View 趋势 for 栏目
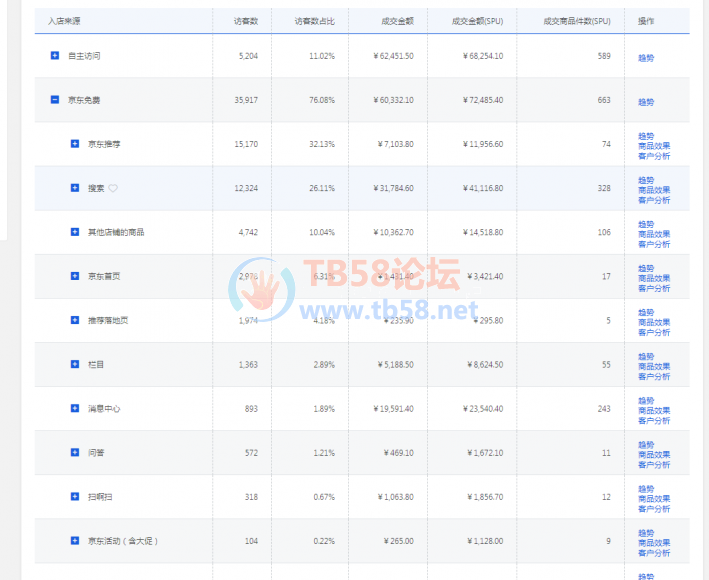Image resolution: width=709 pixels, height=580 pixels. point(646,356)
